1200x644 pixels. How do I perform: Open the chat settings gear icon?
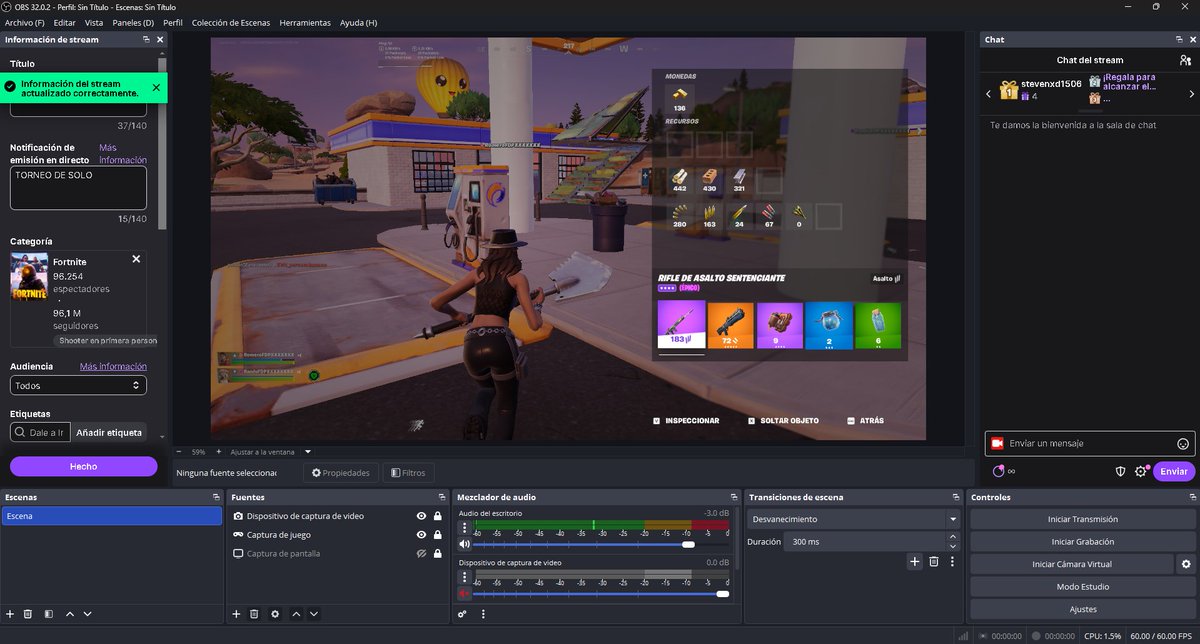pyautogui.click(x=1141, y=471)
